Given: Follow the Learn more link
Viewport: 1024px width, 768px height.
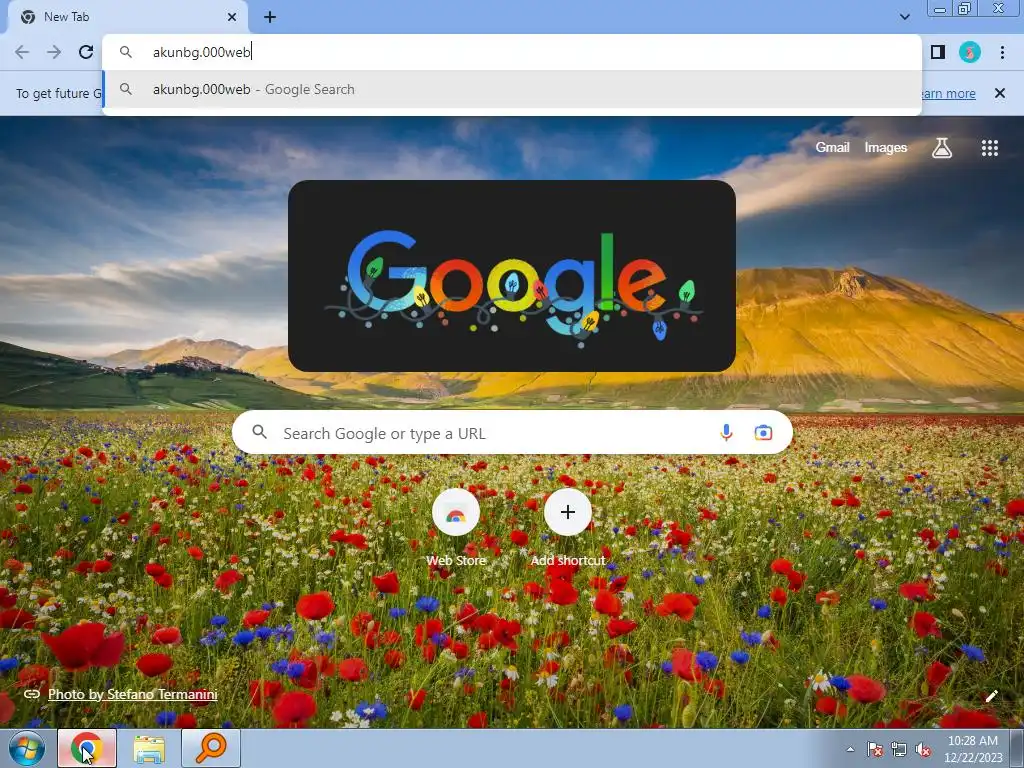Looking at the screenshot, I should tap(948, 93).
